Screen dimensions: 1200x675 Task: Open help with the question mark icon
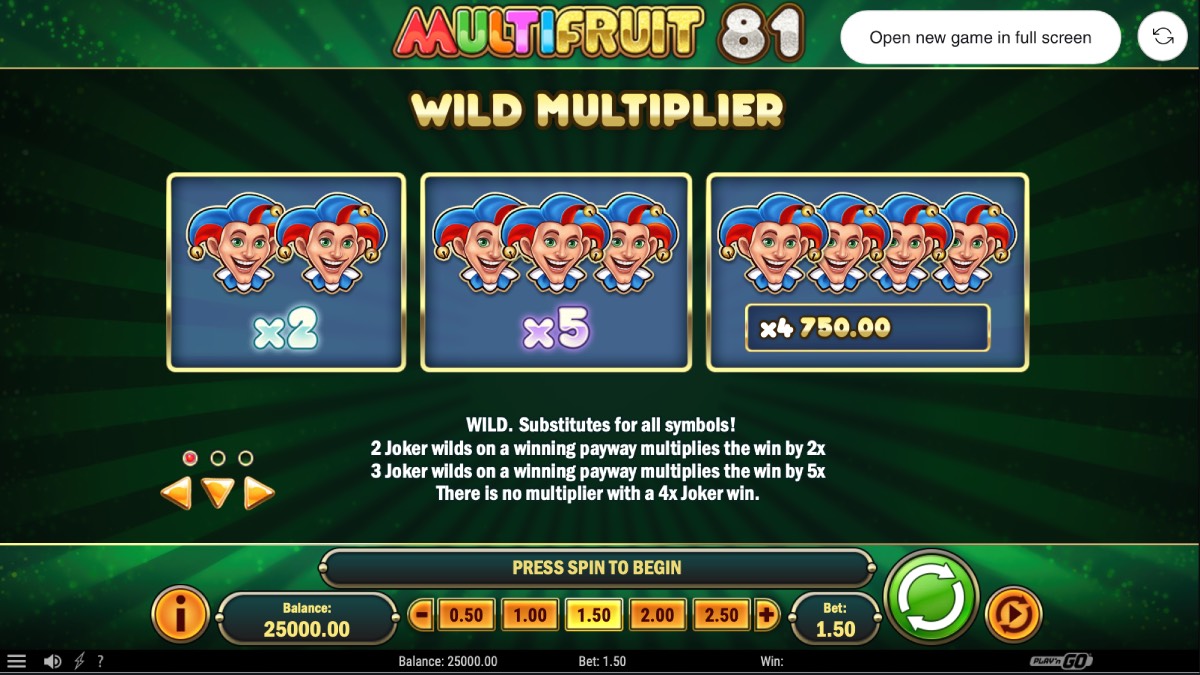[100, 661]
